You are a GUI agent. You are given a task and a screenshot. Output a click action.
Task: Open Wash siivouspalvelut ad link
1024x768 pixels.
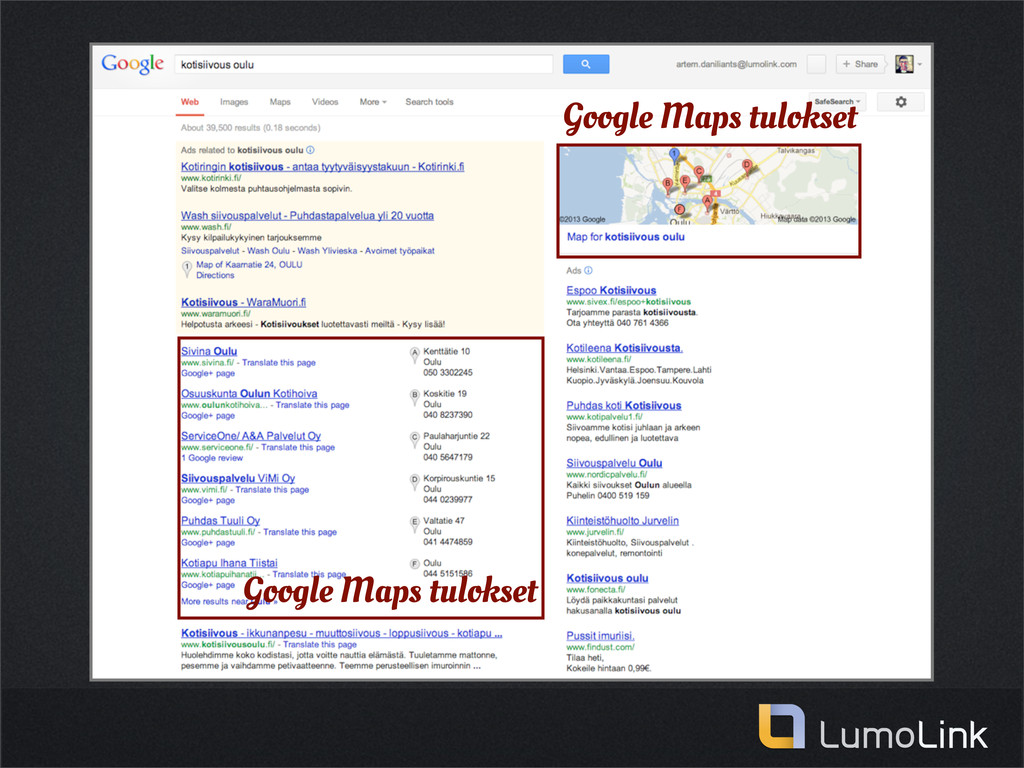307,216
